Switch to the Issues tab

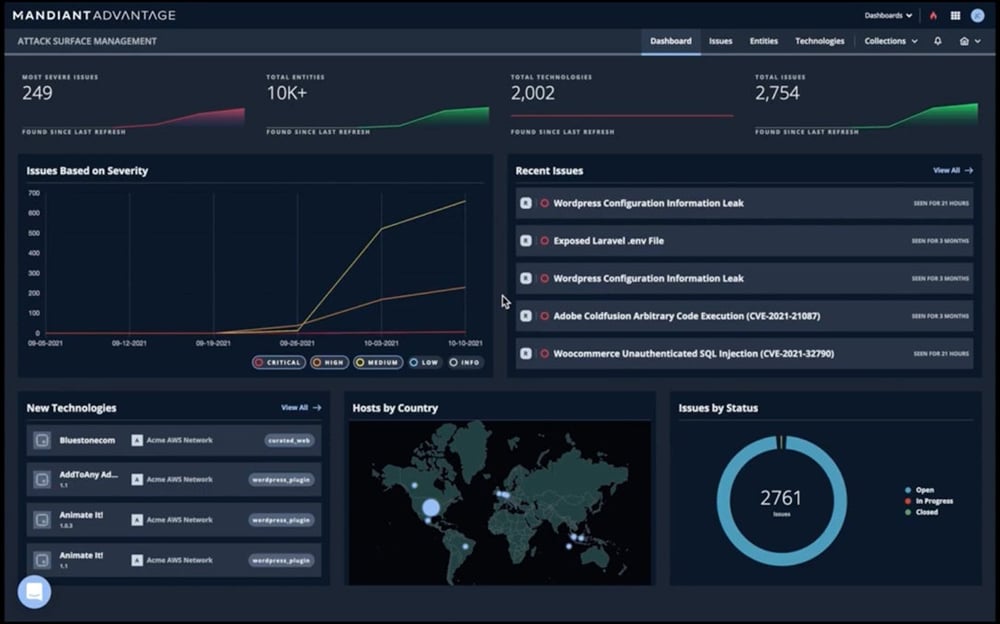(x=720, y=41)
